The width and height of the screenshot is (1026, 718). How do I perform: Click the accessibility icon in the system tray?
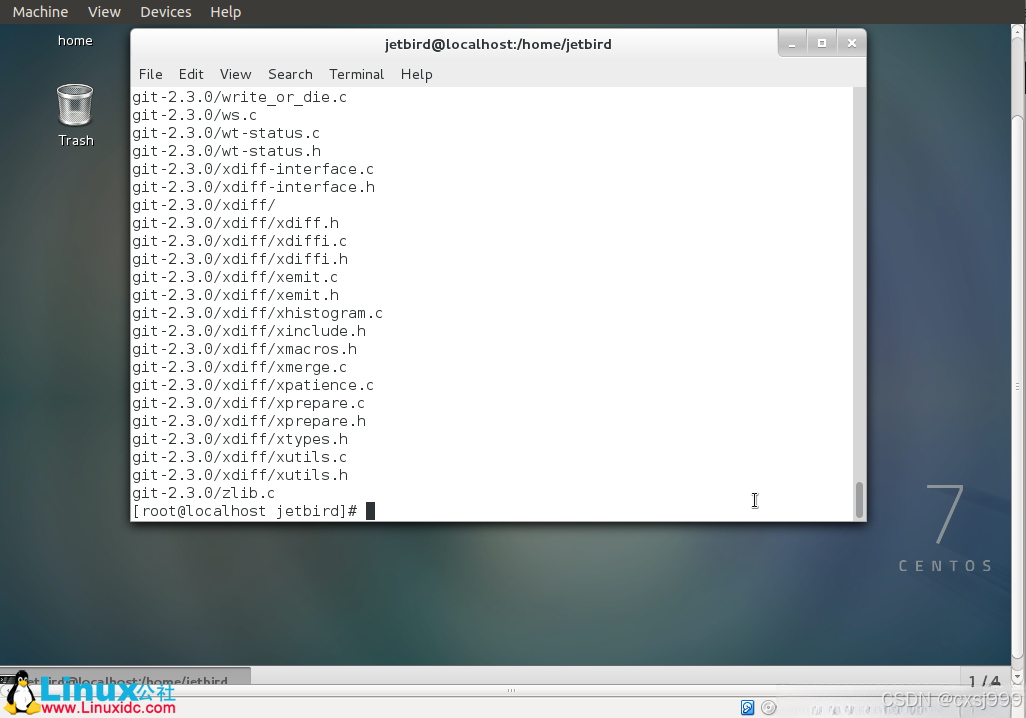pos(747,707)
